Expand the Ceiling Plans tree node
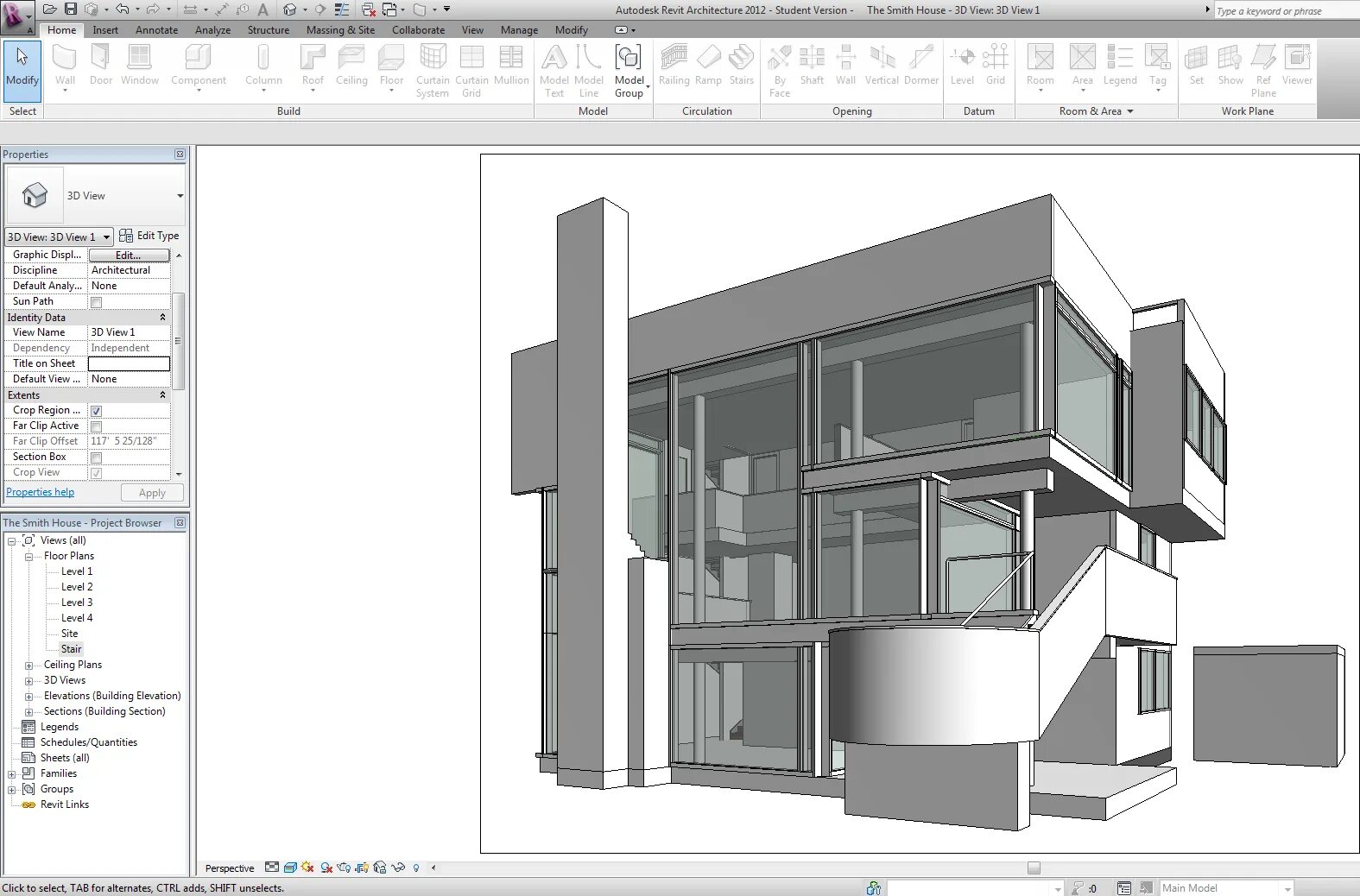Screen dimensions: 1360x896 tap(28, 666)
